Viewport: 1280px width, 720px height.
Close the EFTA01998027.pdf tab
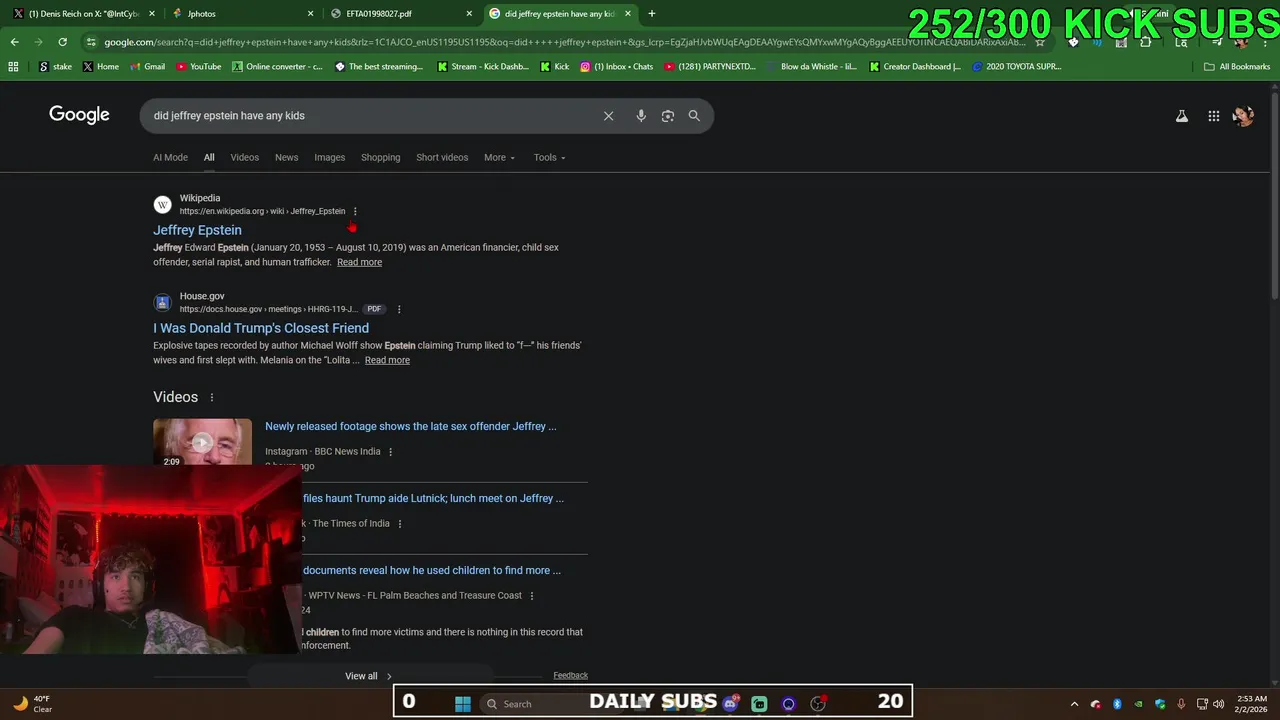469,14
